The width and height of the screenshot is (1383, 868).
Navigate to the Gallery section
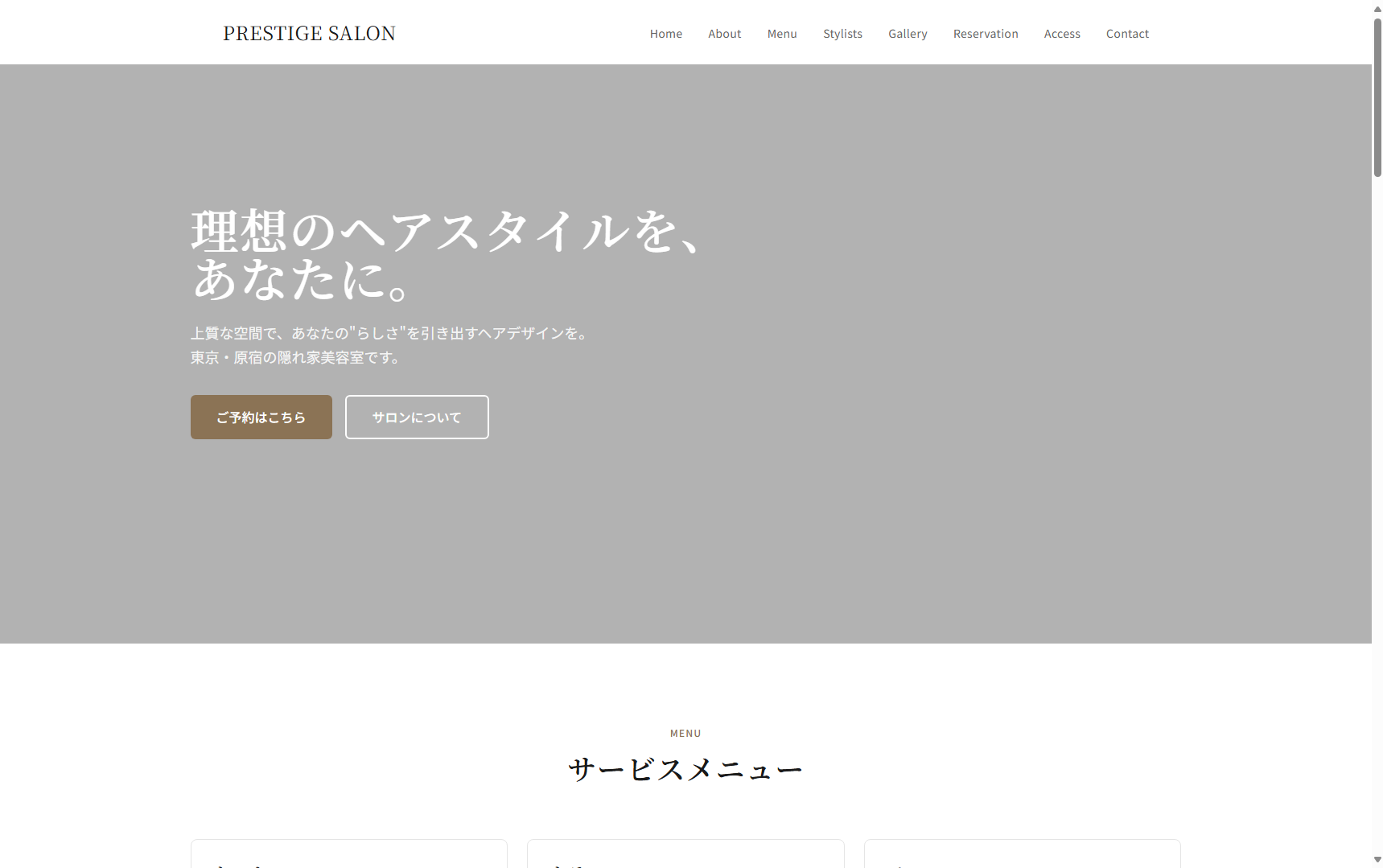(x=908, y=34)
